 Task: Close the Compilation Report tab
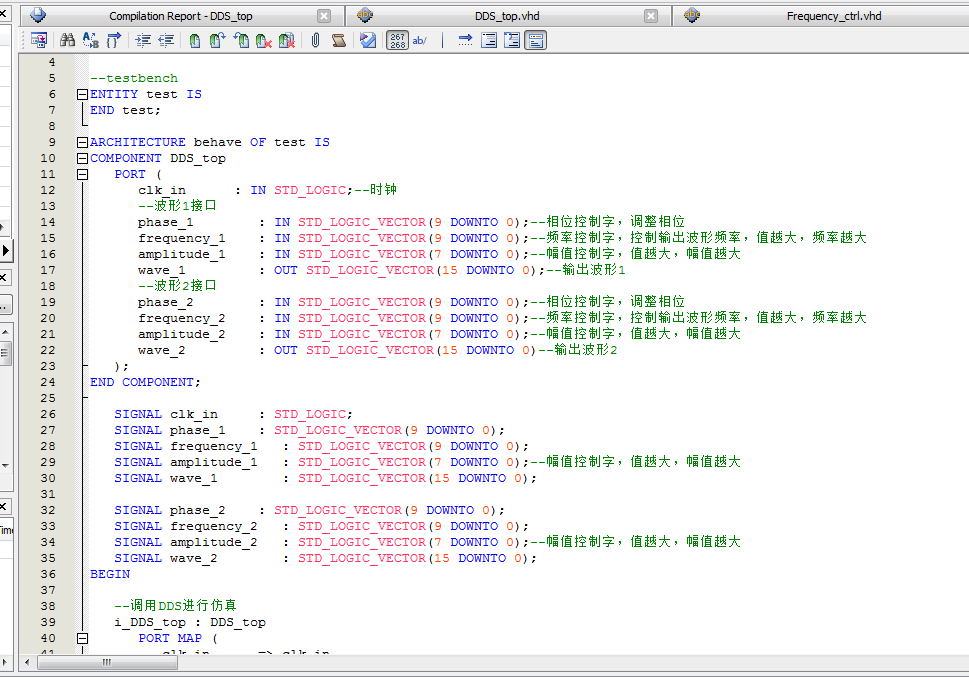(x=324, y=16)
